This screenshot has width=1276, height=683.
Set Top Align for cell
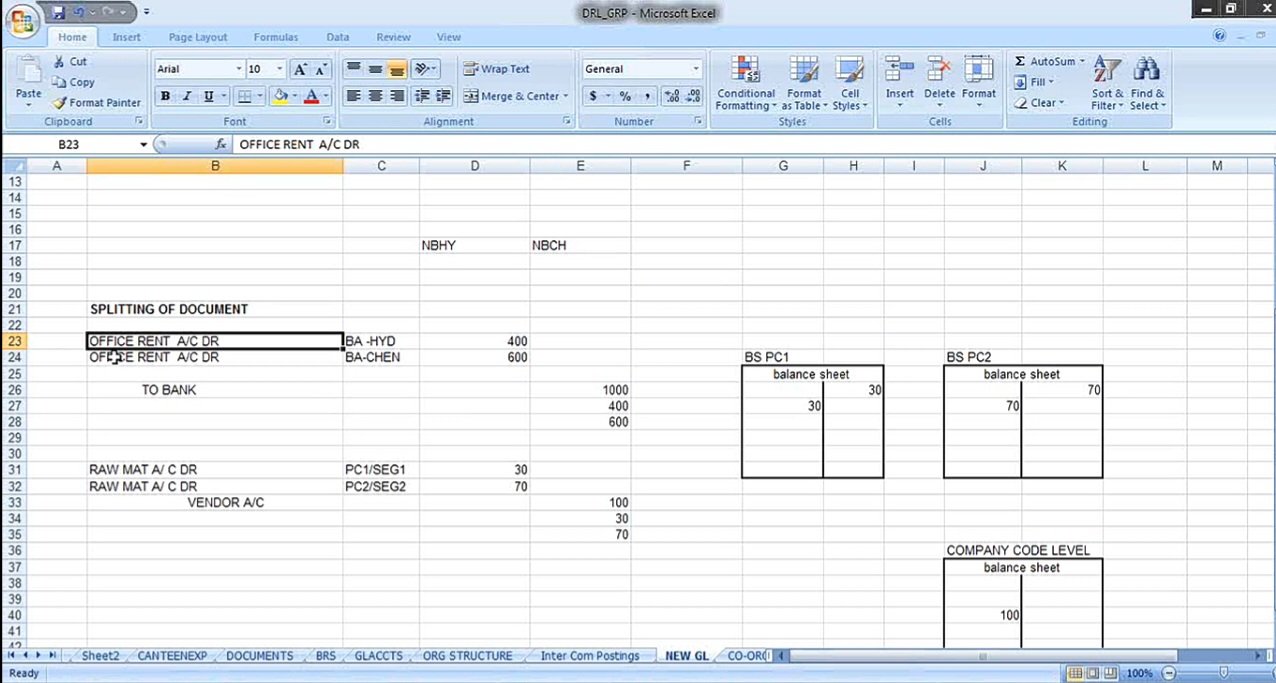point(353,69)
